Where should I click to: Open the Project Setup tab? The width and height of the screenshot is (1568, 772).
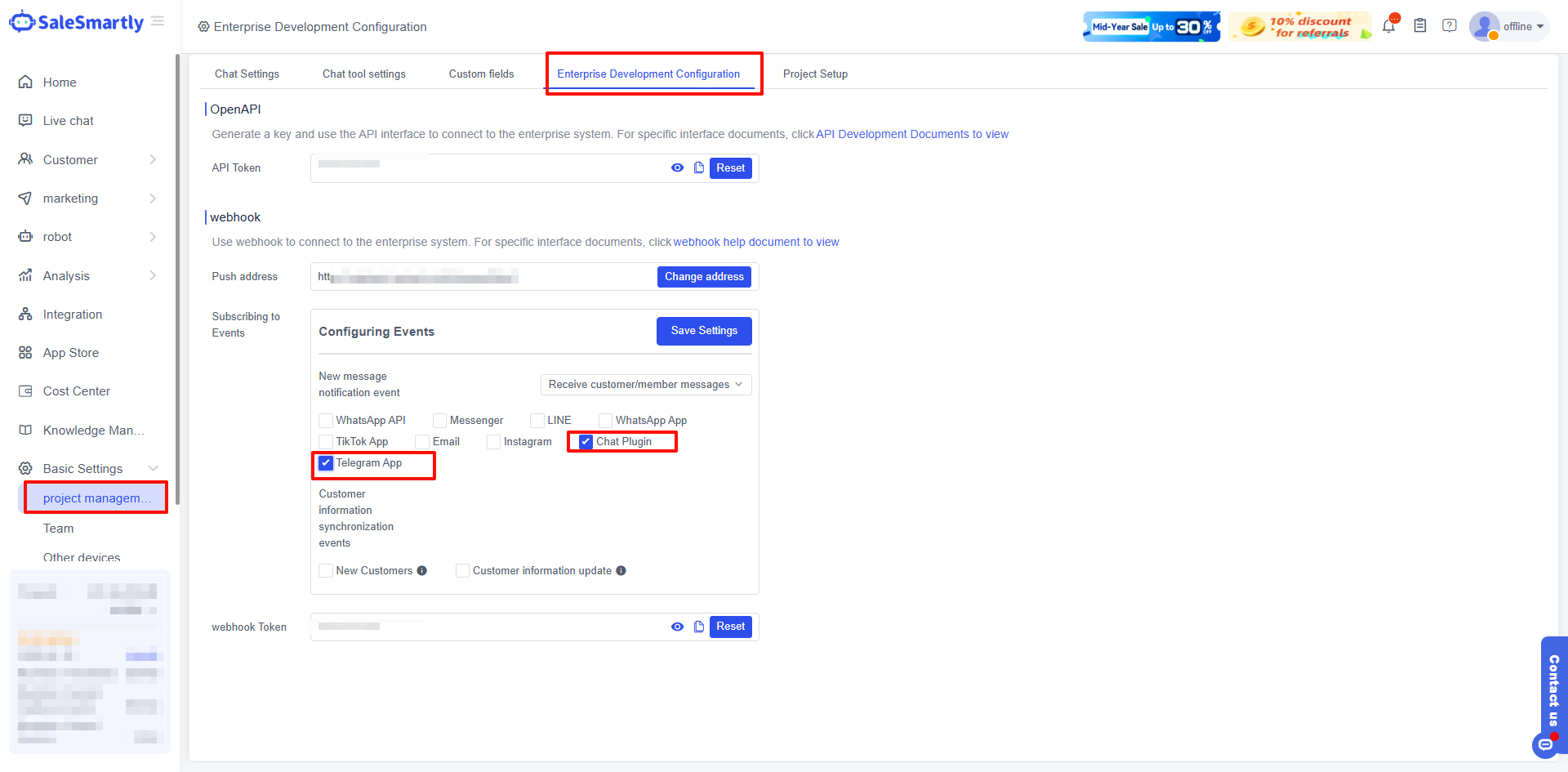[815, 74]
